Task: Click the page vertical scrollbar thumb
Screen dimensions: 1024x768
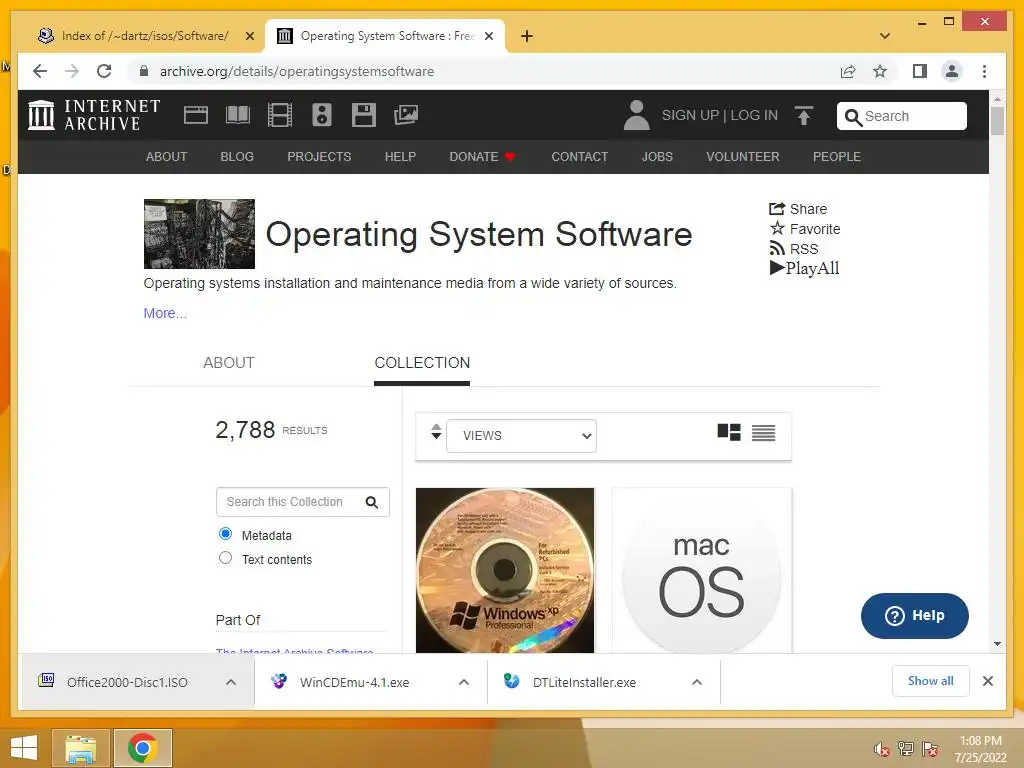Action: [x=997, y=121]
